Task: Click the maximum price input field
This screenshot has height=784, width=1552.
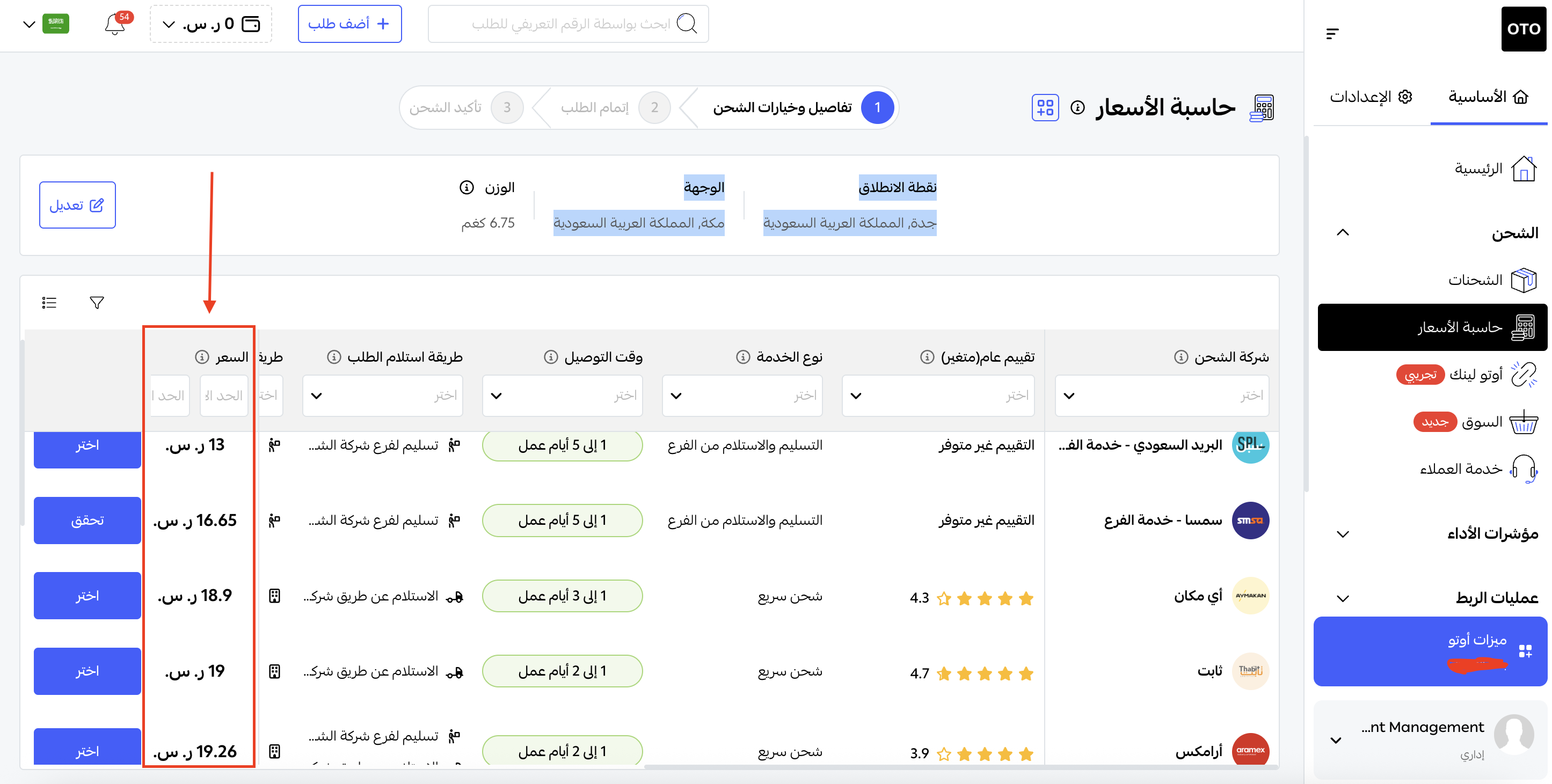Action: tap(170, 395)
